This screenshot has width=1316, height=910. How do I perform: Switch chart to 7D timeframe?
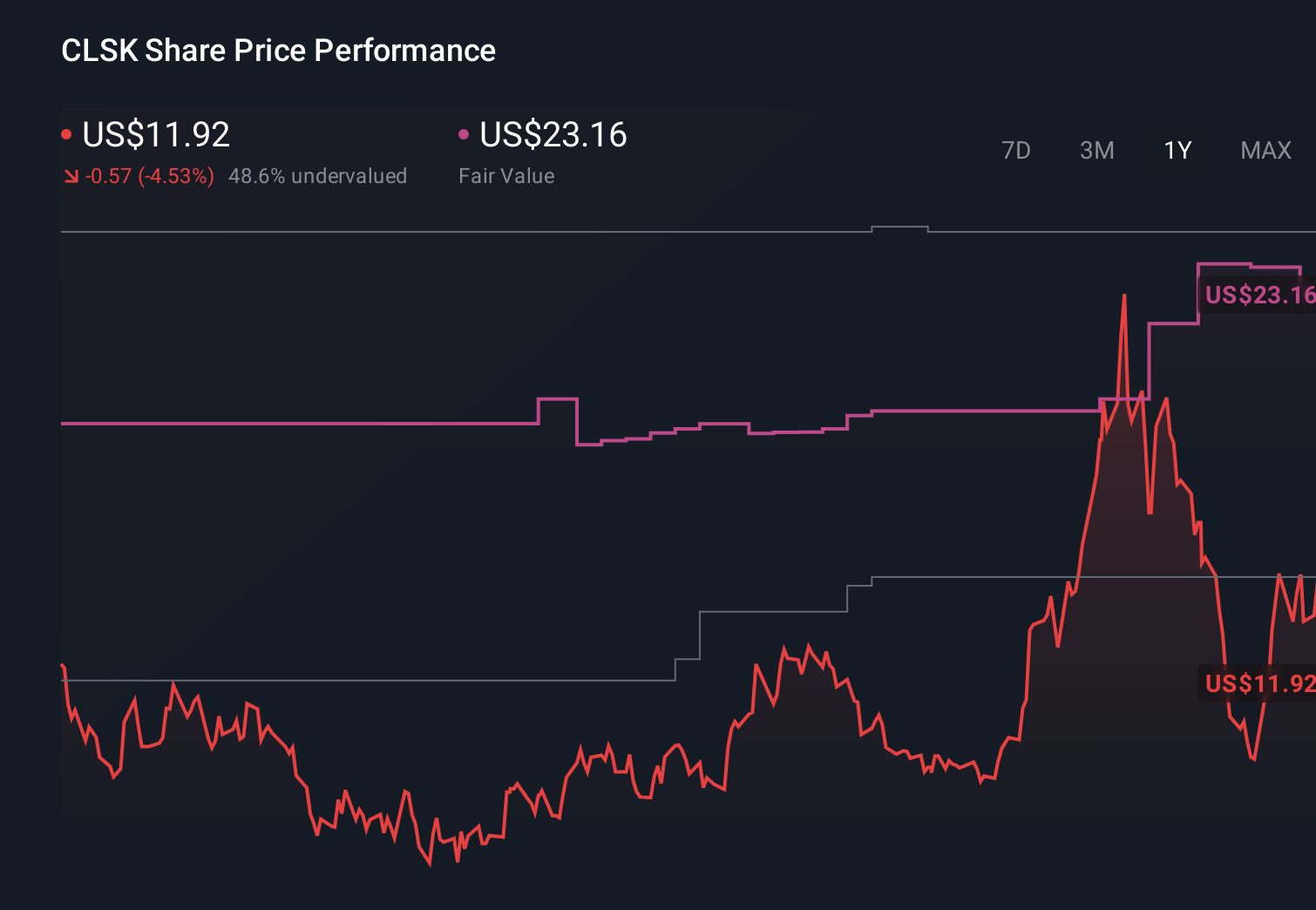(1015, 151)
